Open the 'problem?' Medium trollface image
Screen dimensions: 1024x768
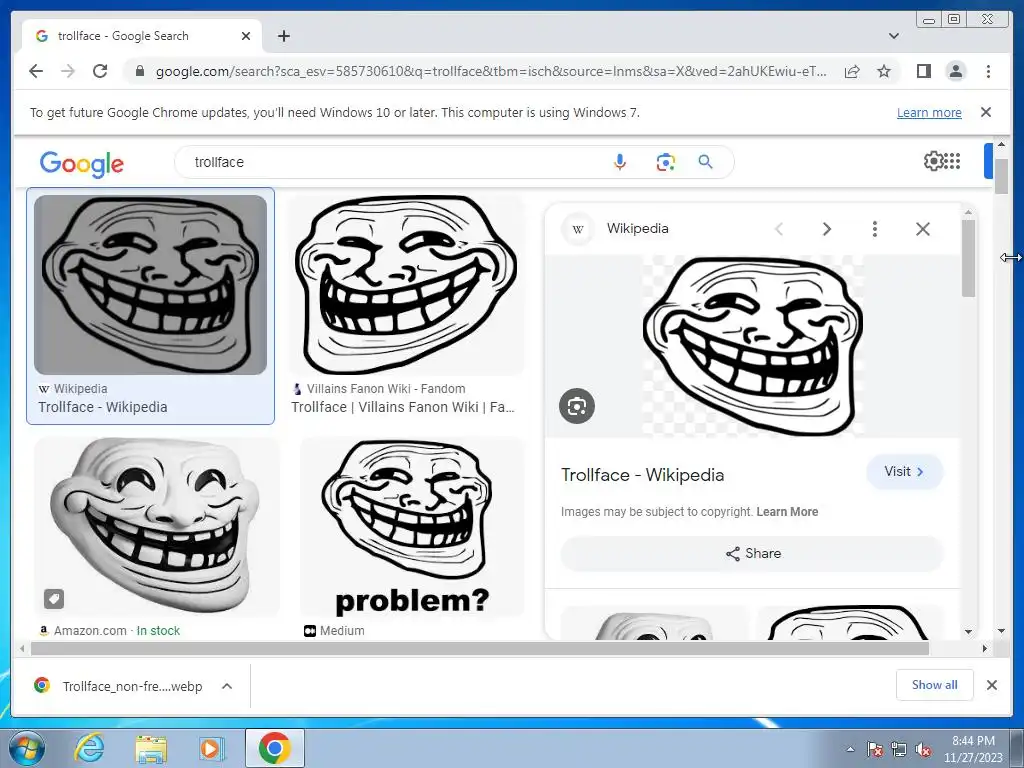pyautogui.click(x=412, y=526)
